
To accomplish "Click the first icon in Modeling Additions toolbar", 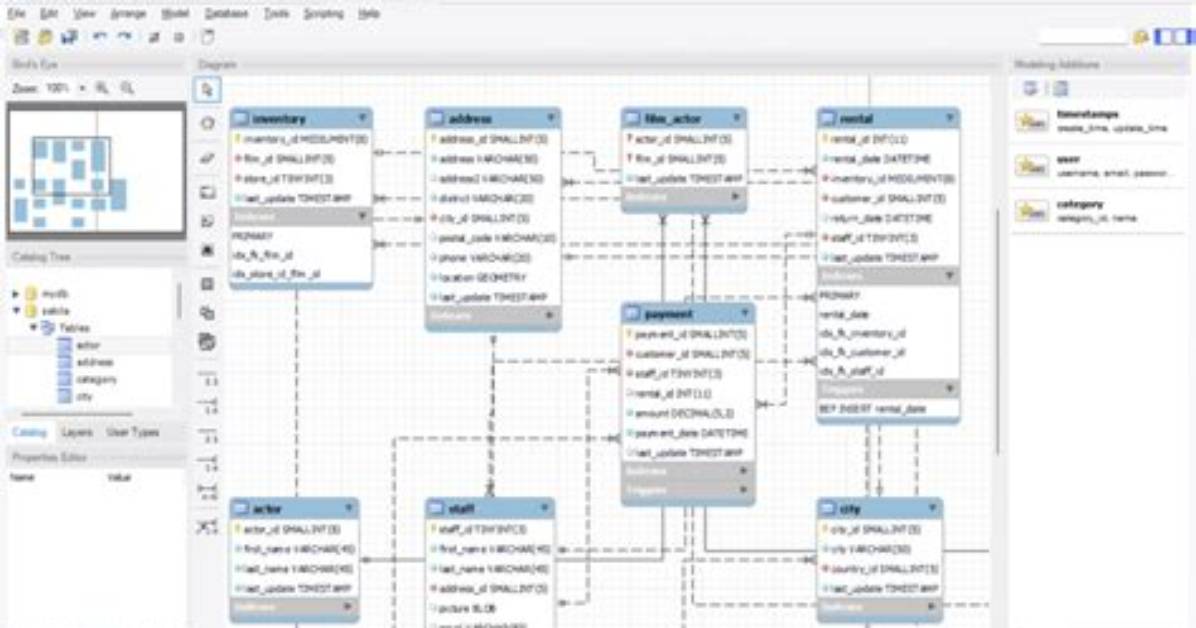I will pyautogui.click(x=1030, y=89).
